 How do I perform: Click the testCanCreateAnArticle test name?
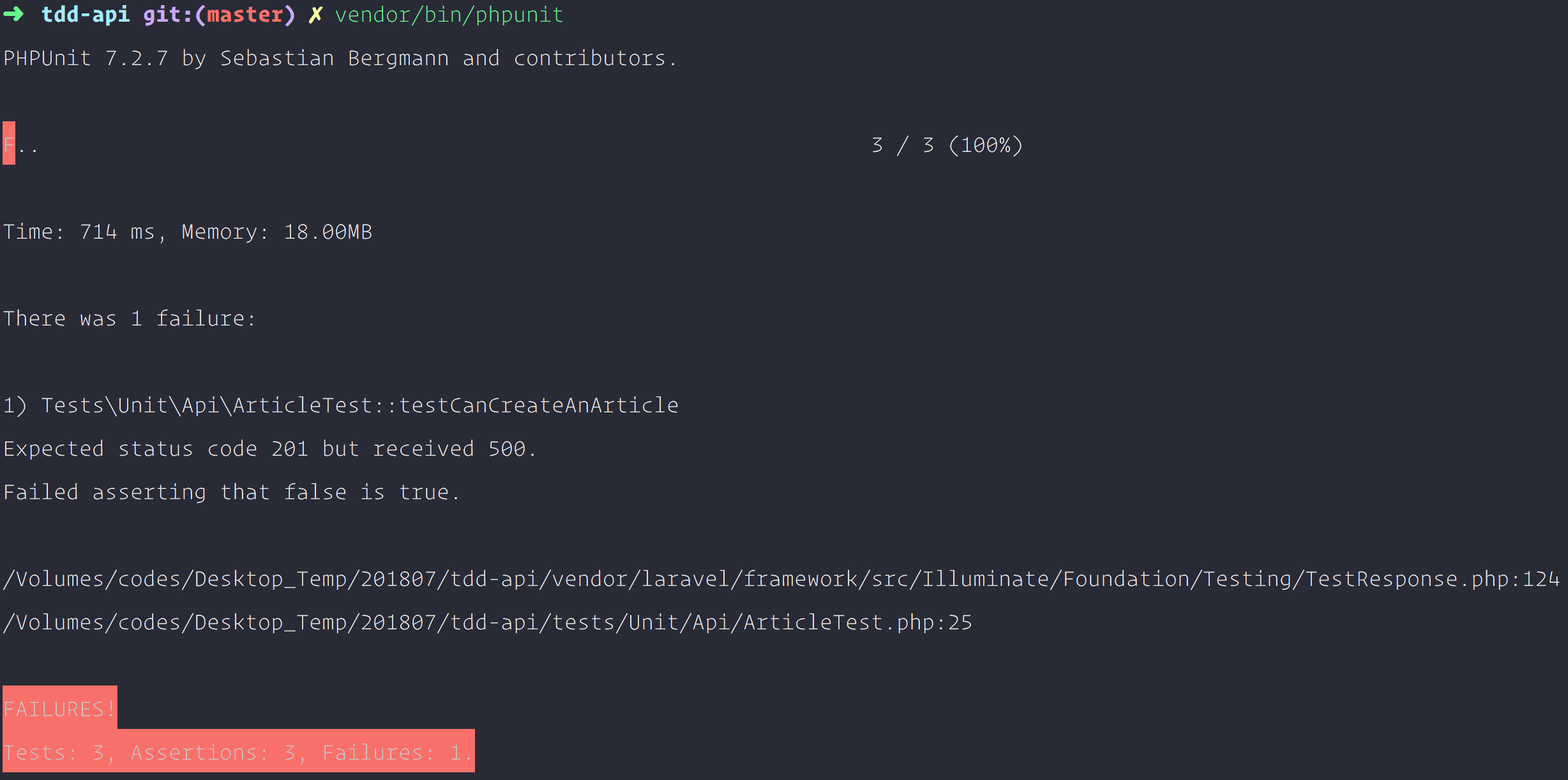click(538, 405)
